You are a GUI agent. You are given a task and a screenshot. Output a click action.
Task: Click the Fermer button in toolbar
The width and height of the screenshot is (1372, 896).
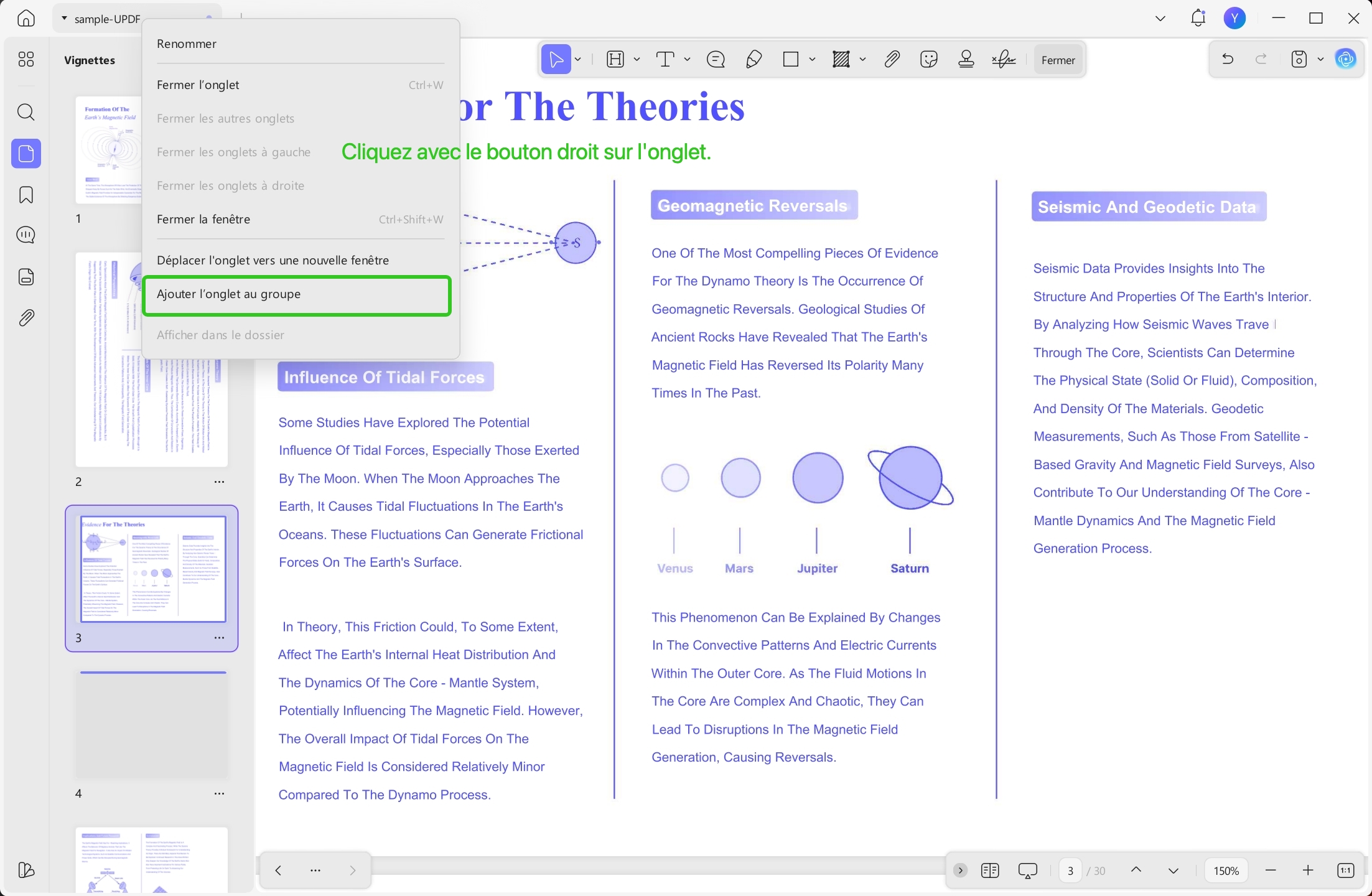[x=1058, y=60]
